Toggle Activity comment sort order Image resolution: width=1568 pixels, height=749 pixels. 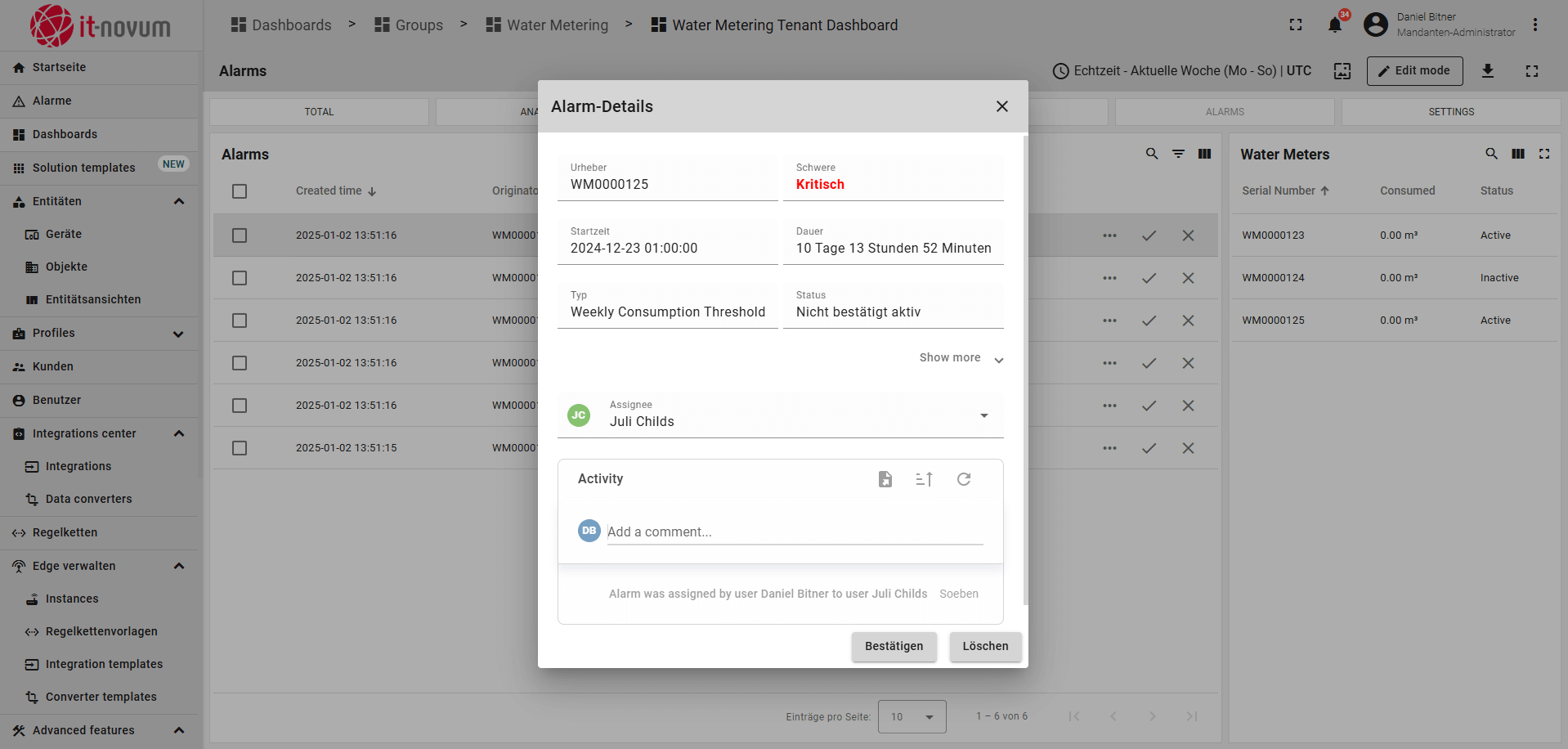point(924,479)
